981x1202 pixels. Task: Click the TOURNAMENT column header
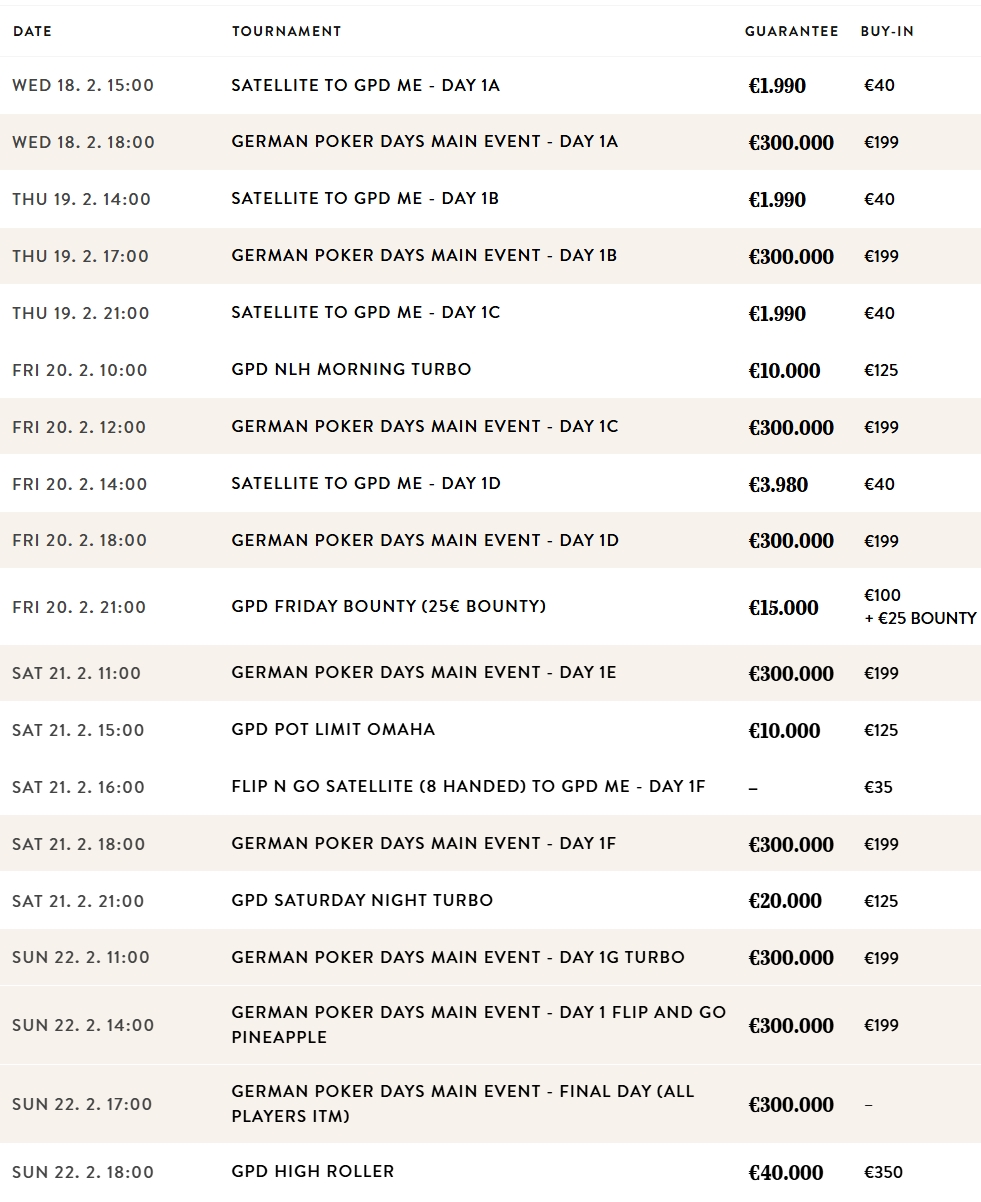click(x=286, y=31)
